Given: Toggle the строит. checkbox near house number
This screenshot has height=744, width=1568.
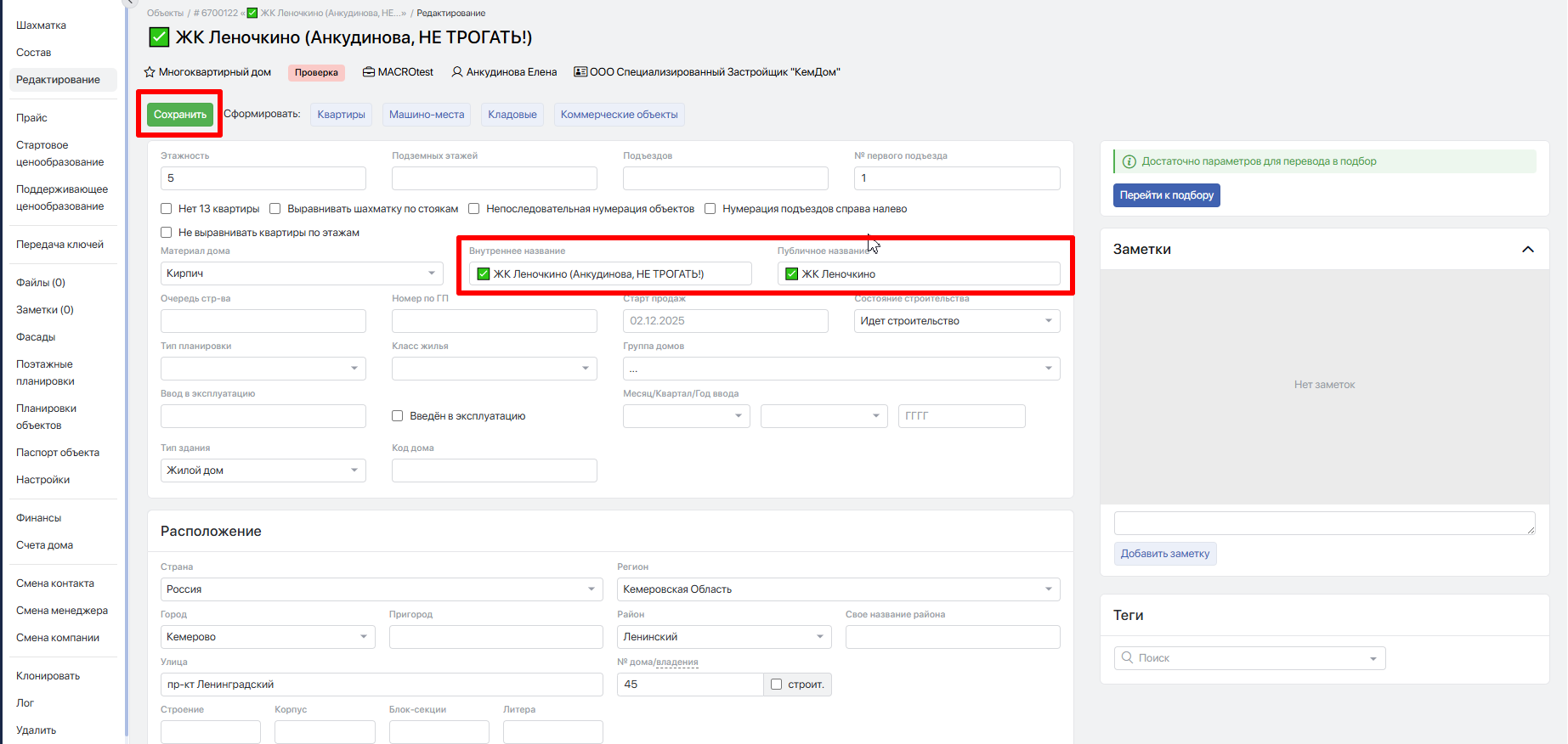Looking at the screenshot, I should [x=776, y=685].
